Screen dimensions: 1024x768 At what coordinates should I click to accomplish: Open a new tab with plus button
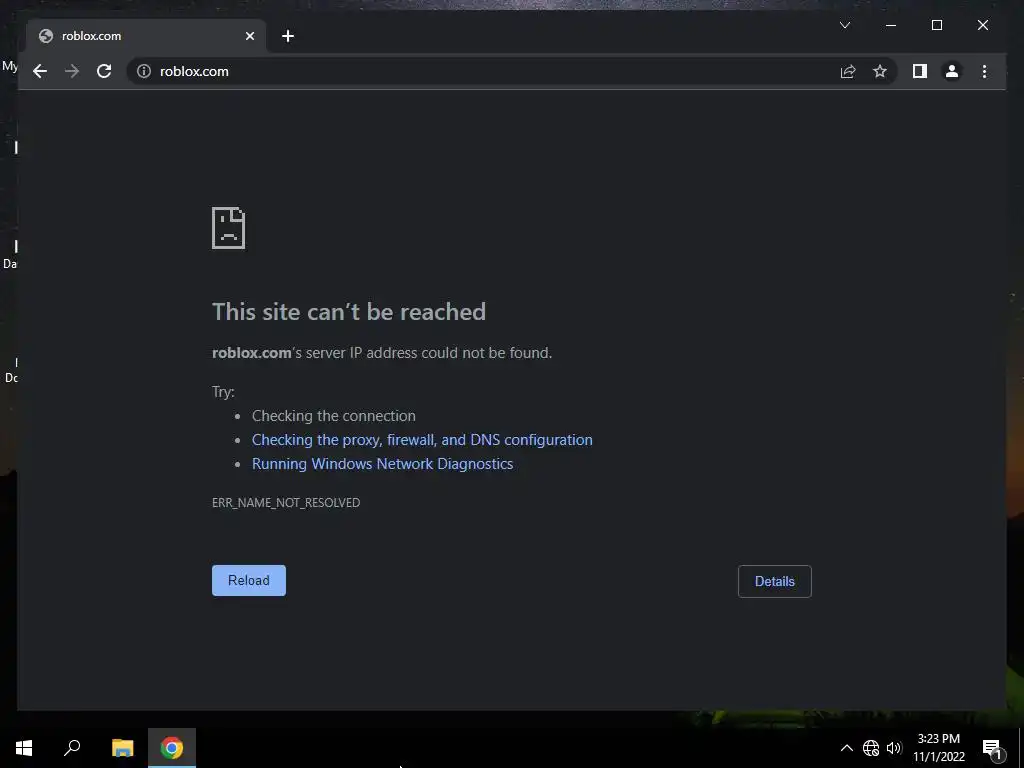click(x=288, y=36)
